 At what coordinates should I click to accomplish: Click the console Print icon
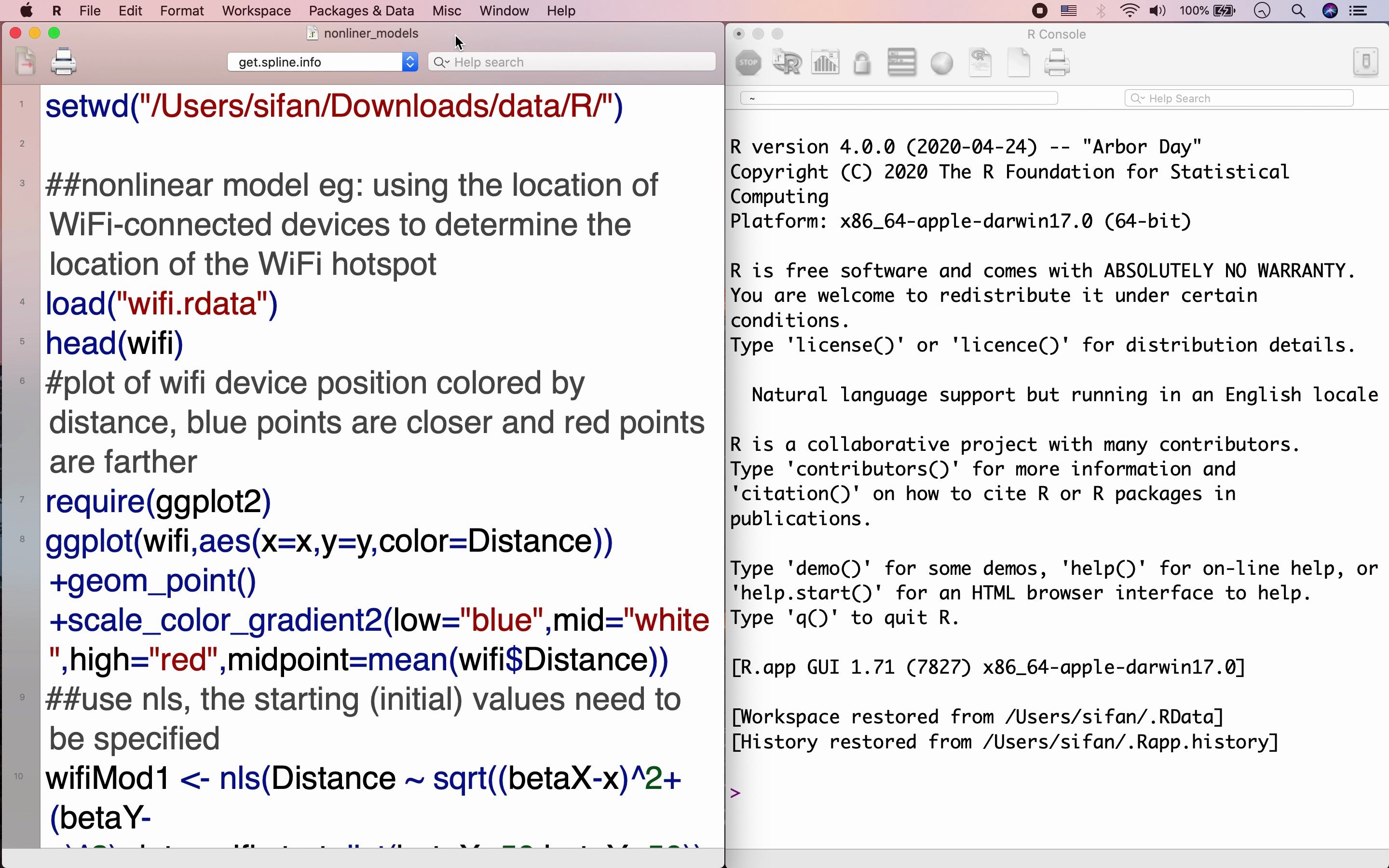[1057, 63]
